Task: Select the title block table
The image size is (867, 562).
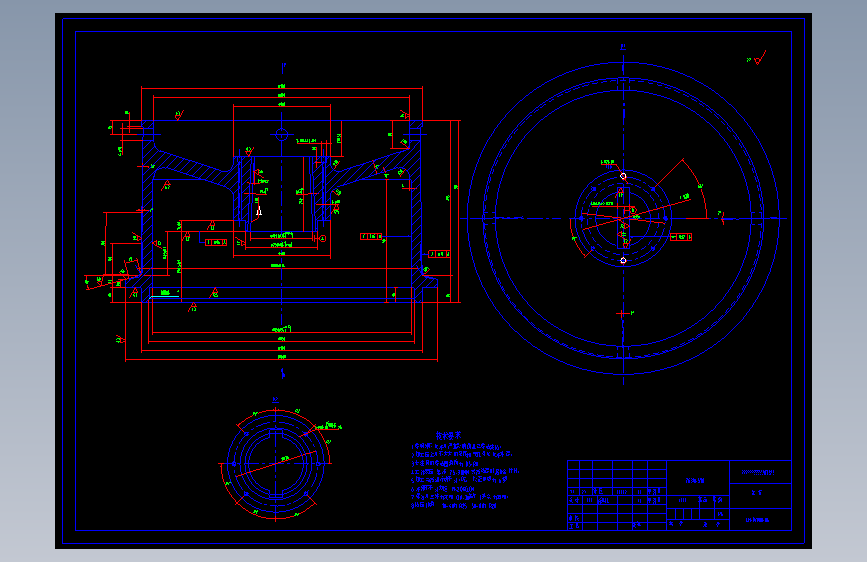Action: (680, 495)
